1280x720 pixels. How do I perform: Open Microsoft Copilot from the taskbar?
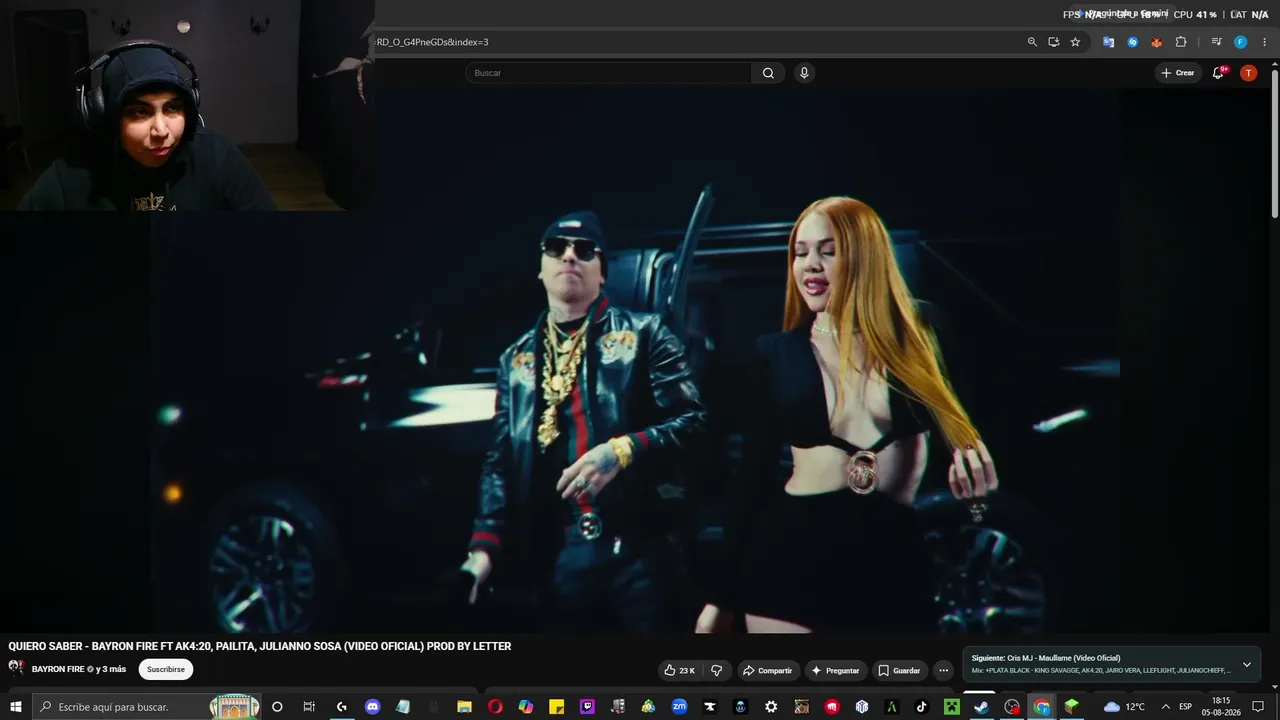click(526, 707)
